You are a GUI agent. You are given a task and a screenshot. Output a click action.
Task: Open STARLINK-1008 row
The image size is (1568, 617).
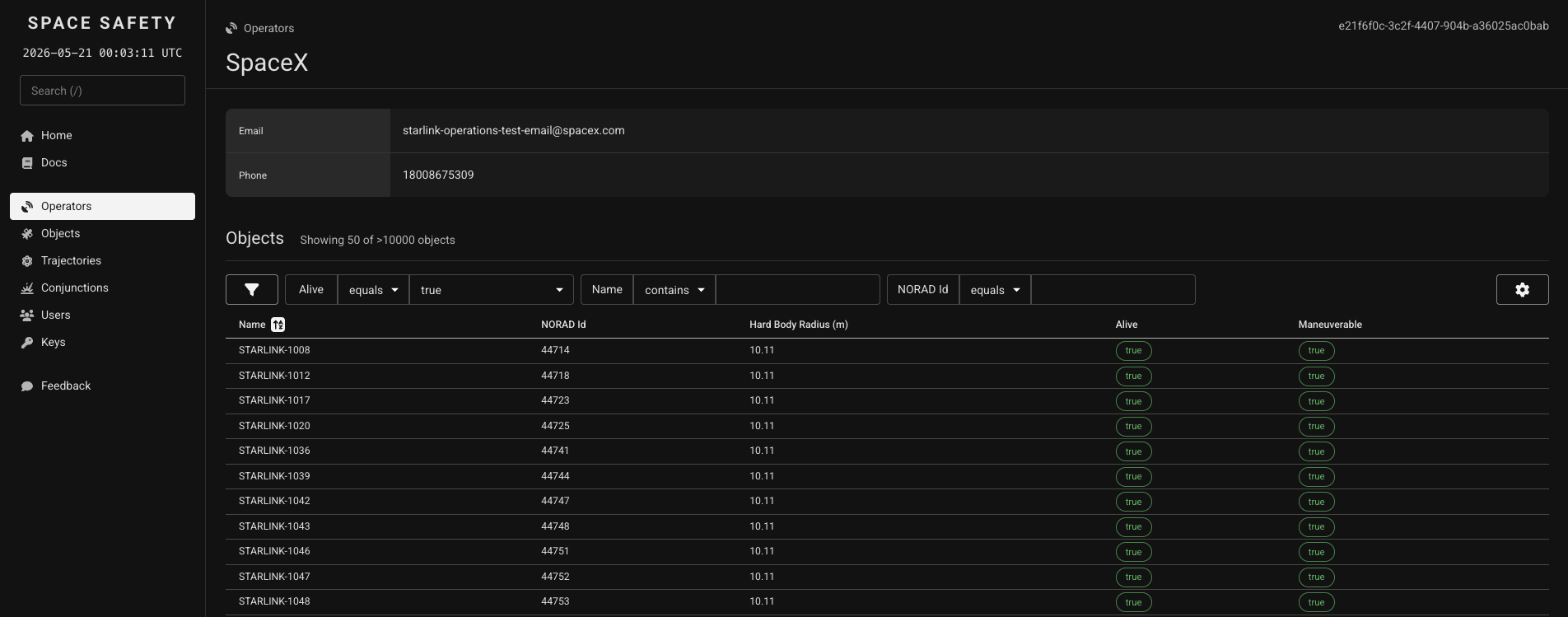[x=887, y=351]
